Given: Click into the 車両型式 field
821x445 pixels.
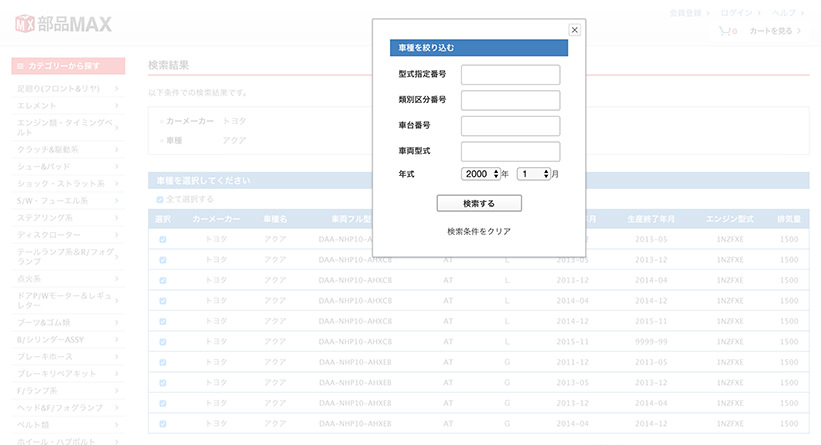Looking at the screenshot, I should coord(511,151).
